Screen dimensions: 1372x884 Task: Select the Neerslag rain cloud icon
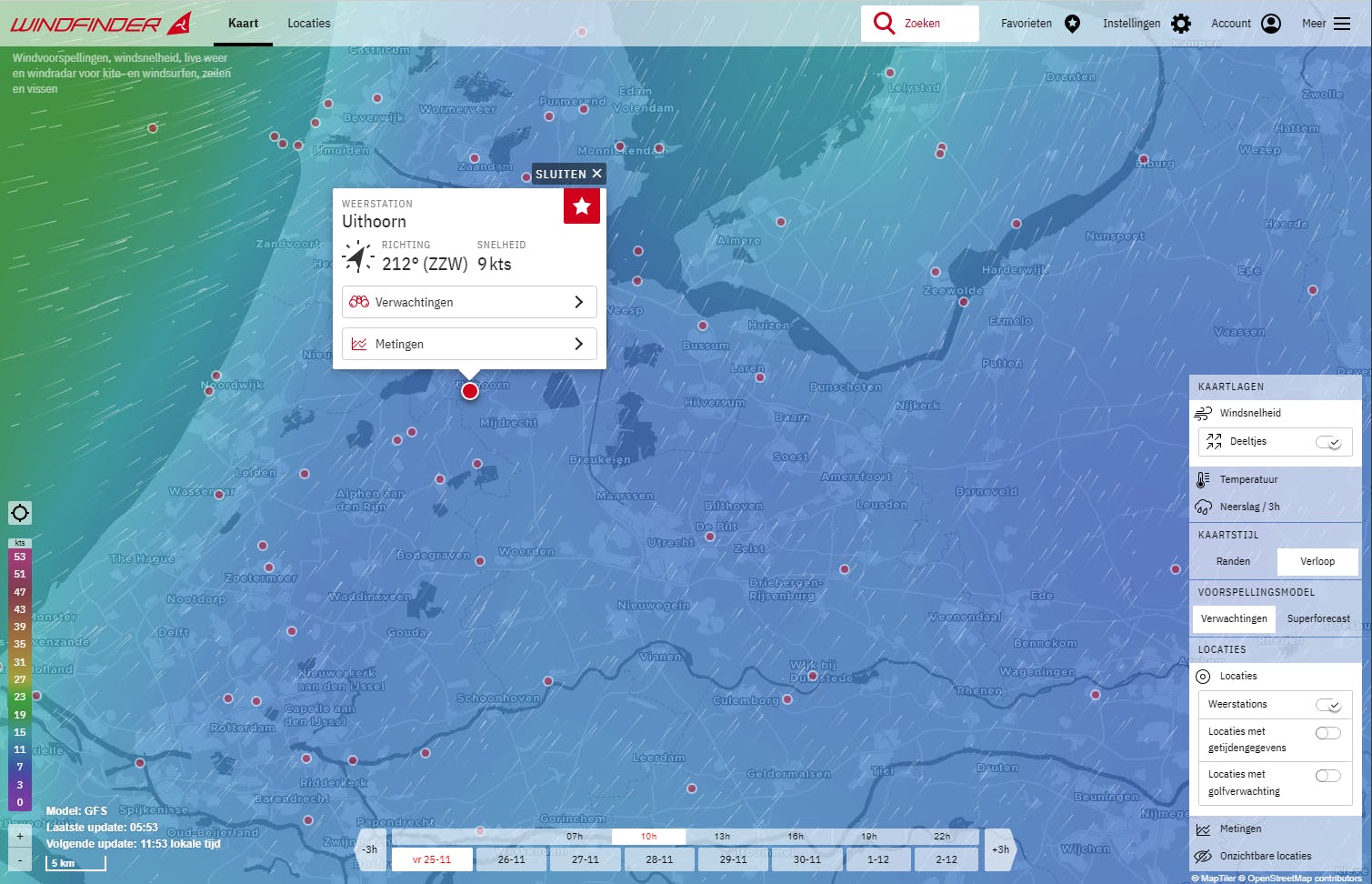[1203, 507]
